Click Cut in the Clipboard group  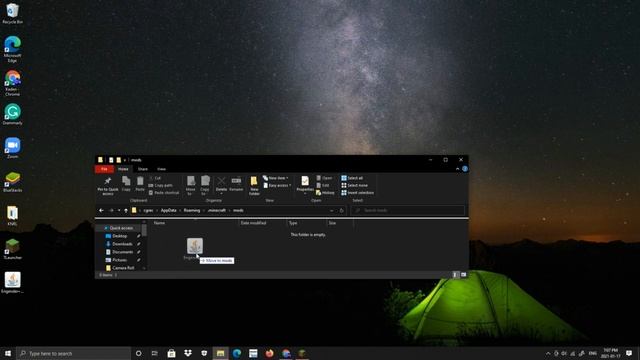coord(155,178)
